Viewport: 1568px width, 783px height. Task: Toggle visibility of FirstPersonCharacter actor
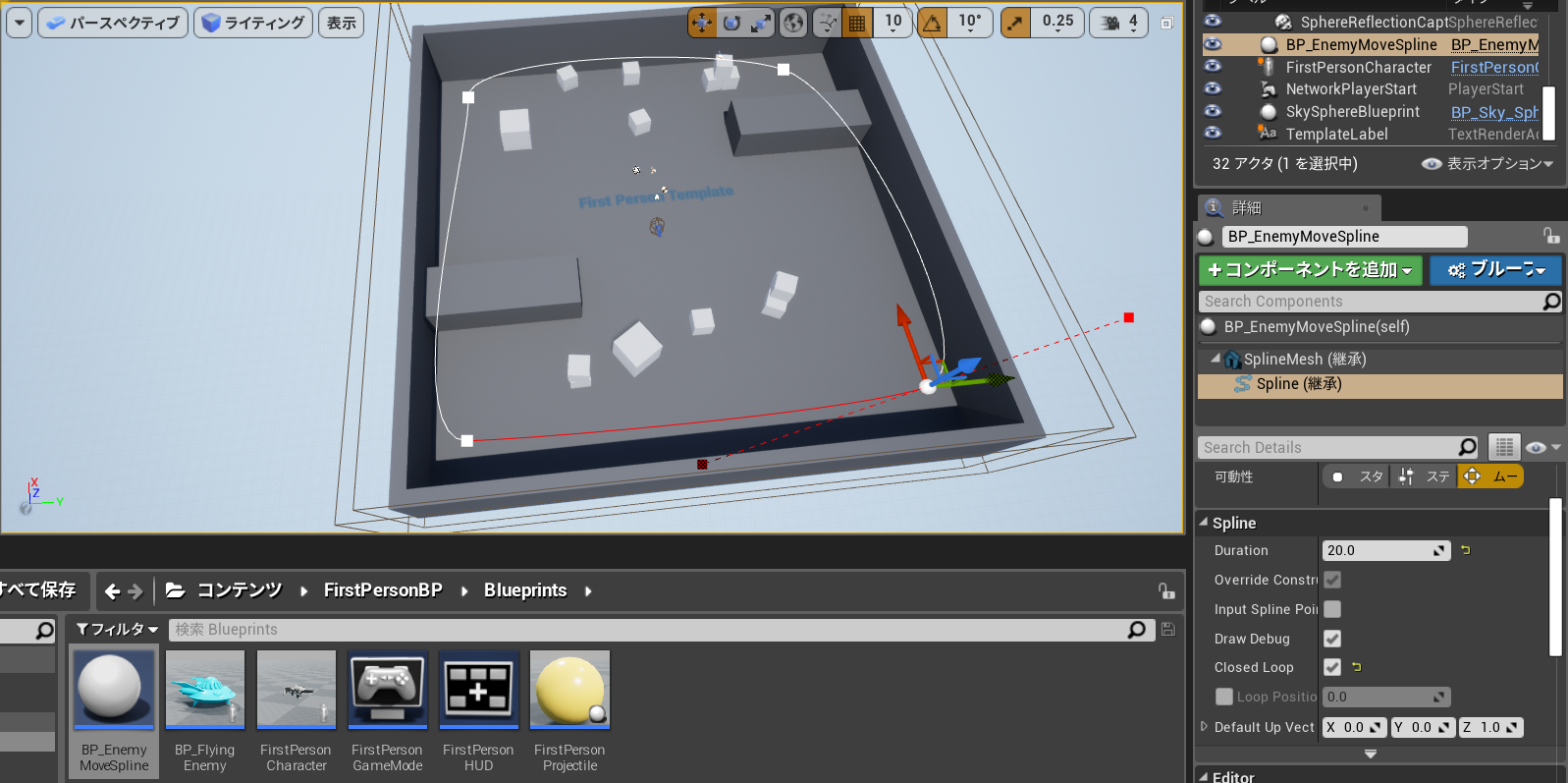coord(1213,66)
